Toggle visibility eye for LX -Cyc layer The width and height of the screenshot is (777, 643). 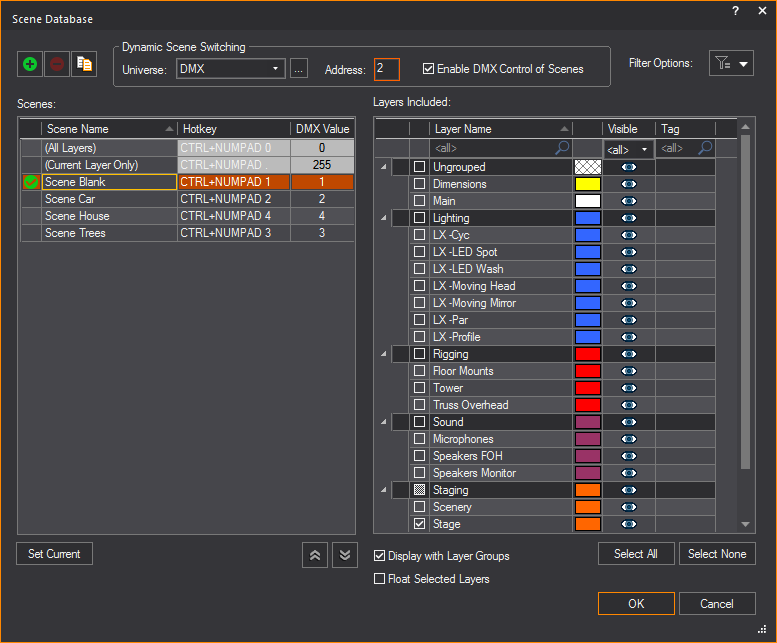pos(629,235)
